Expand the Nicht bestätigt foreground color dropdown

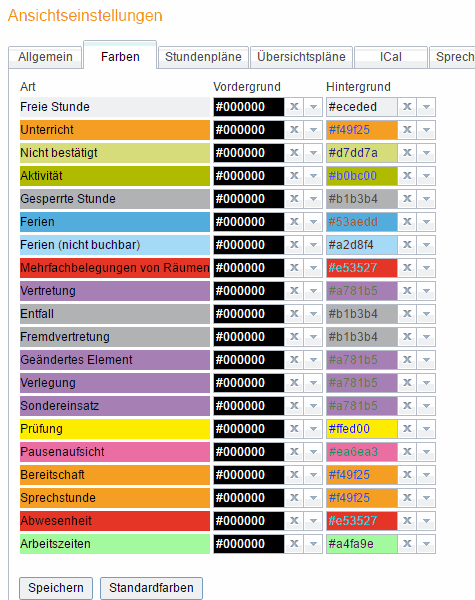click(x=313, y=153)
